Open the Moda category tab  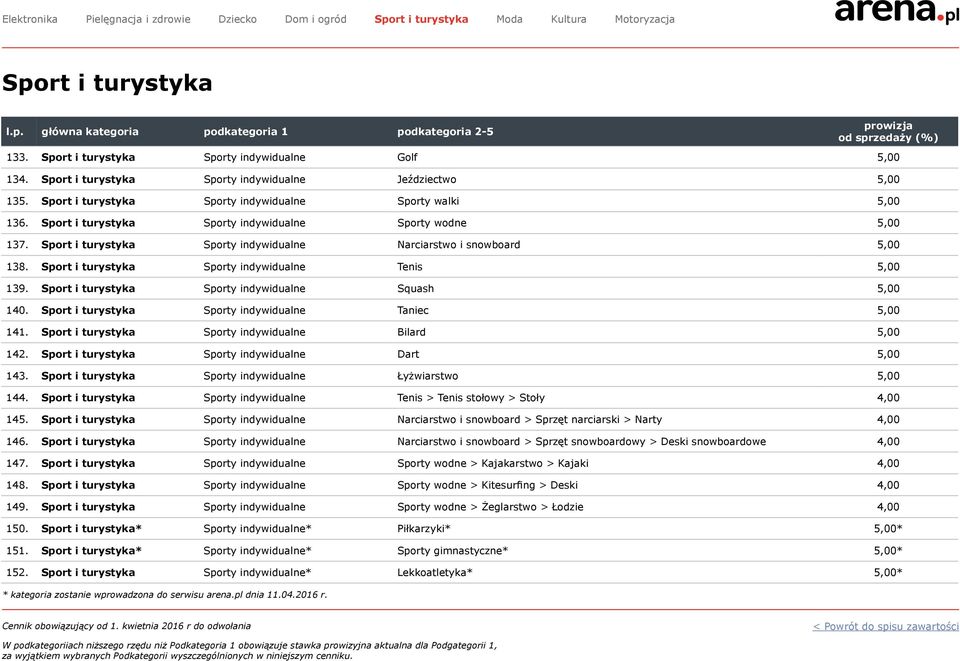coord(509,19)
